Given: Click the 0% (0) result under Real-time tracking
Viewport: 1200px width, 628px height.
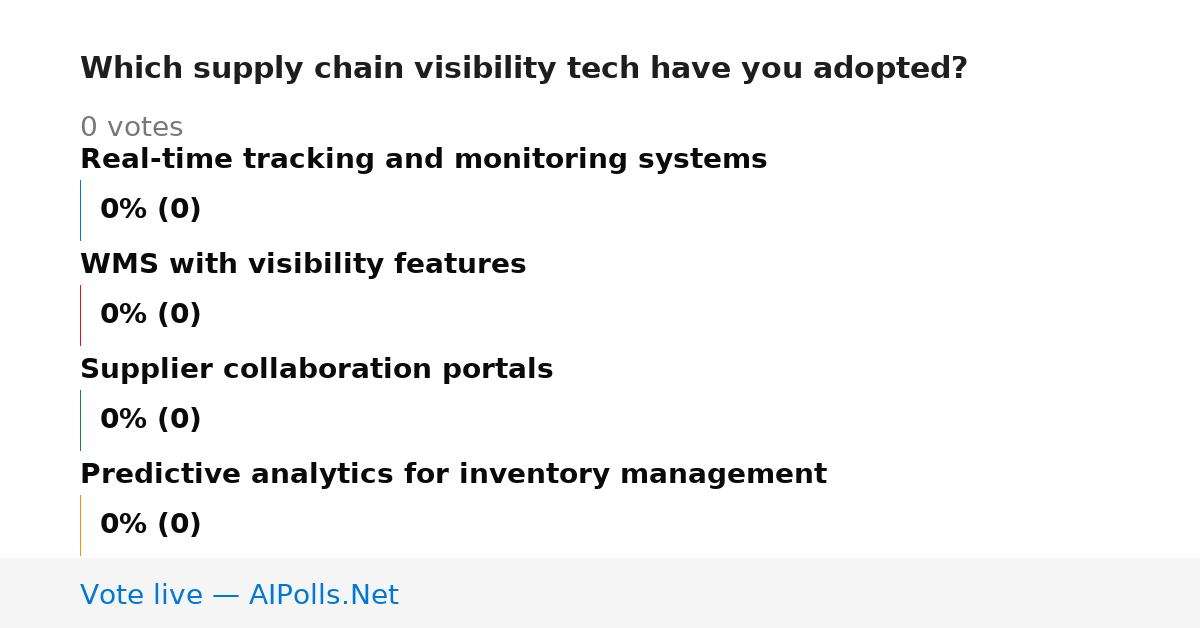Looking at the screenshot, I should 150,210.
